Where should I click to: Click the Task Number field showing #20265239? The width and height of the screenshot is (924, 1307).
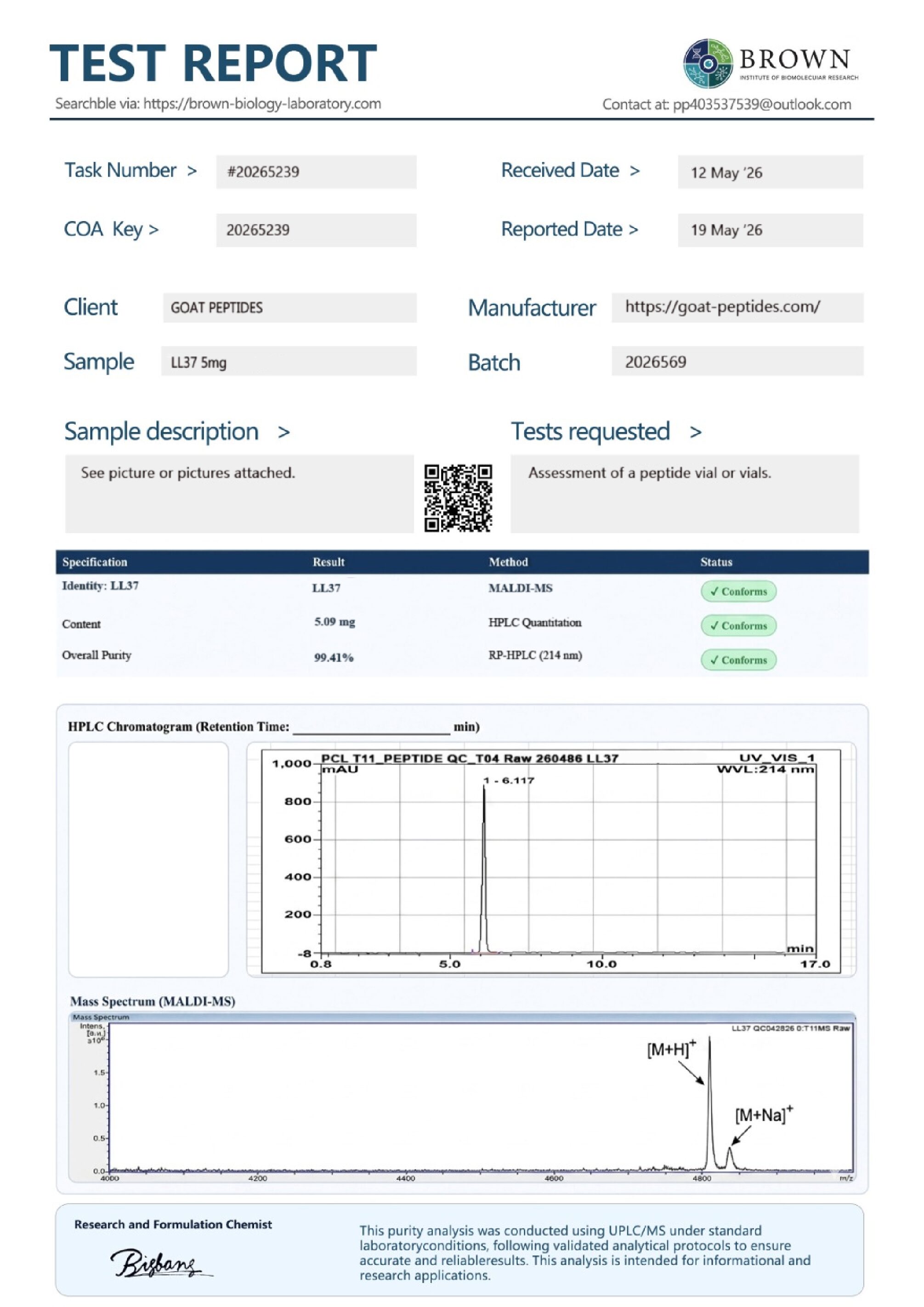pyautogui.click(x=316, y=172)
